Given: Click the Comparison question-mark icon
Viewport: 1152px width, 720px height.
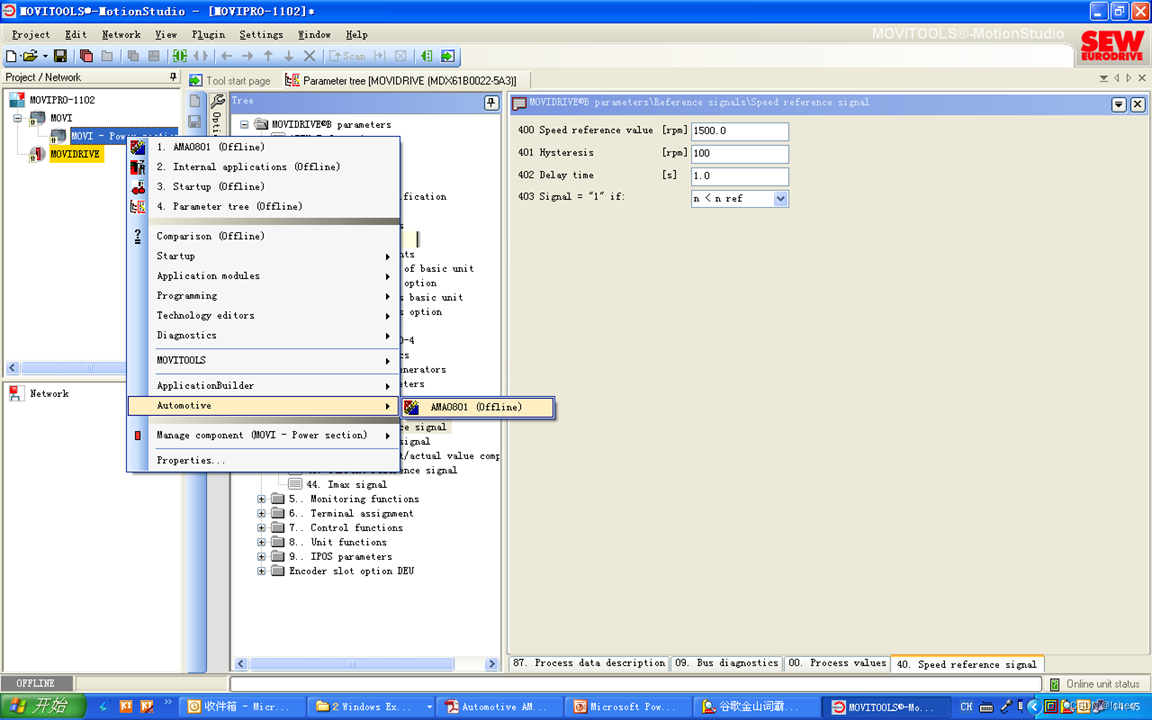Looking at the screenshot, I should tap(137, 236).
